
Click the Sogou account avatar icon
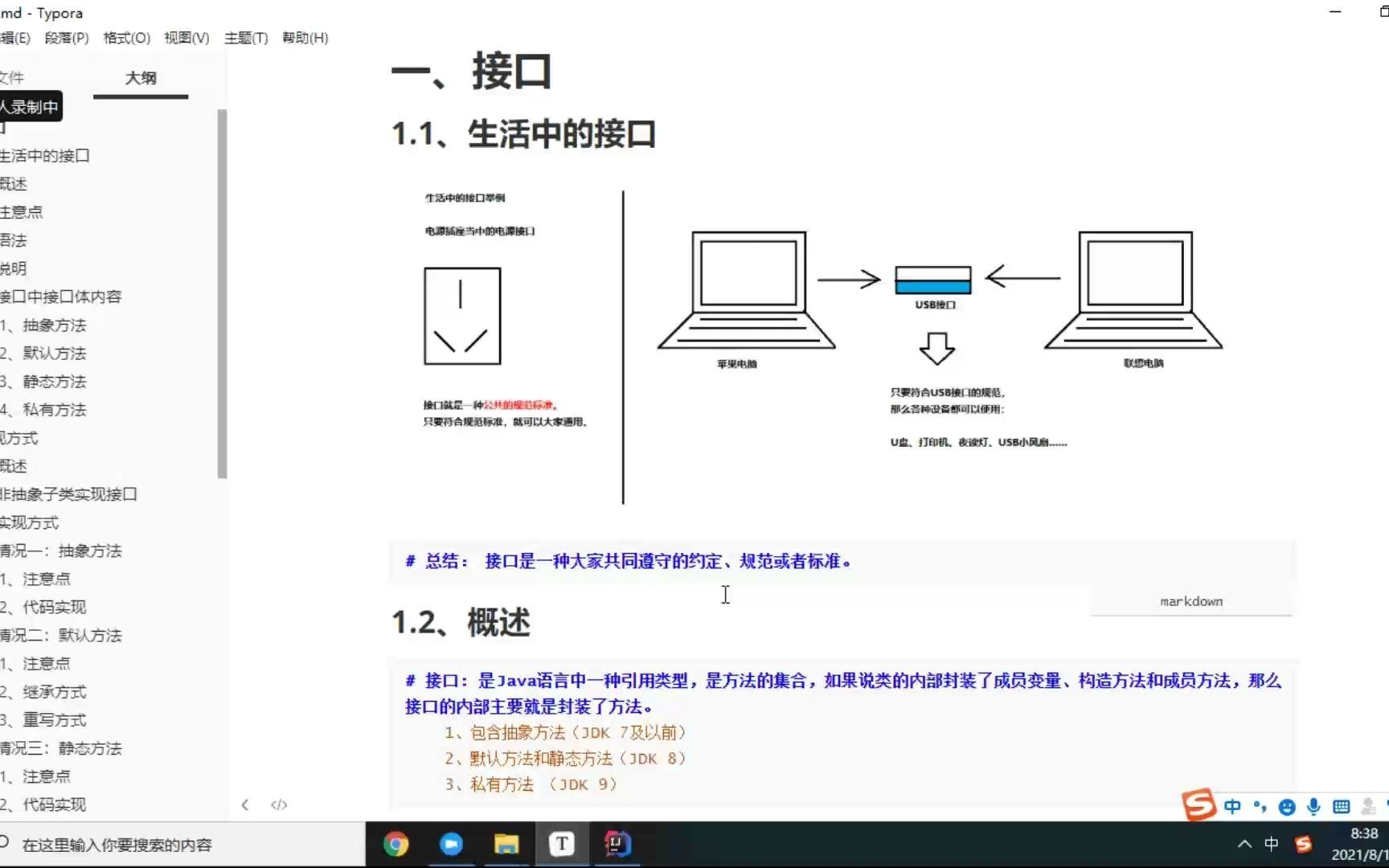[1368, 806]
